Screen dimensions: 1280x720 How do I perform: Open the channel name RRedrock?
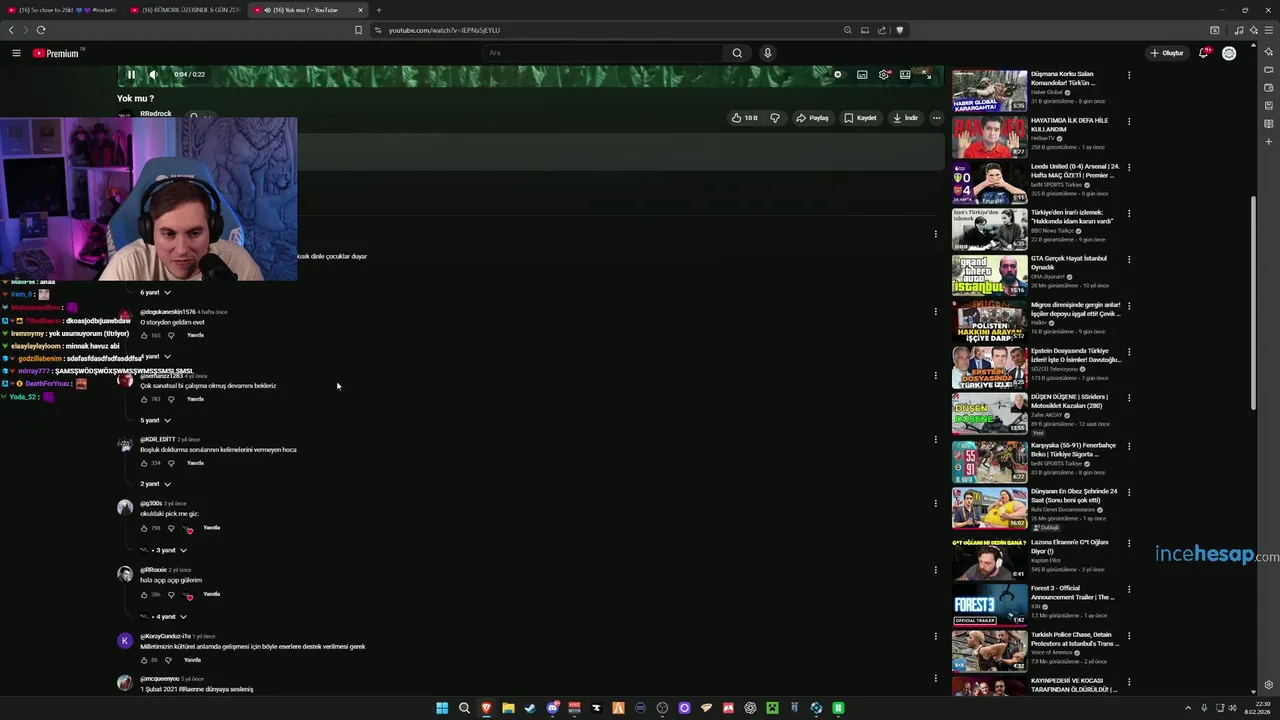click(156, 114)
